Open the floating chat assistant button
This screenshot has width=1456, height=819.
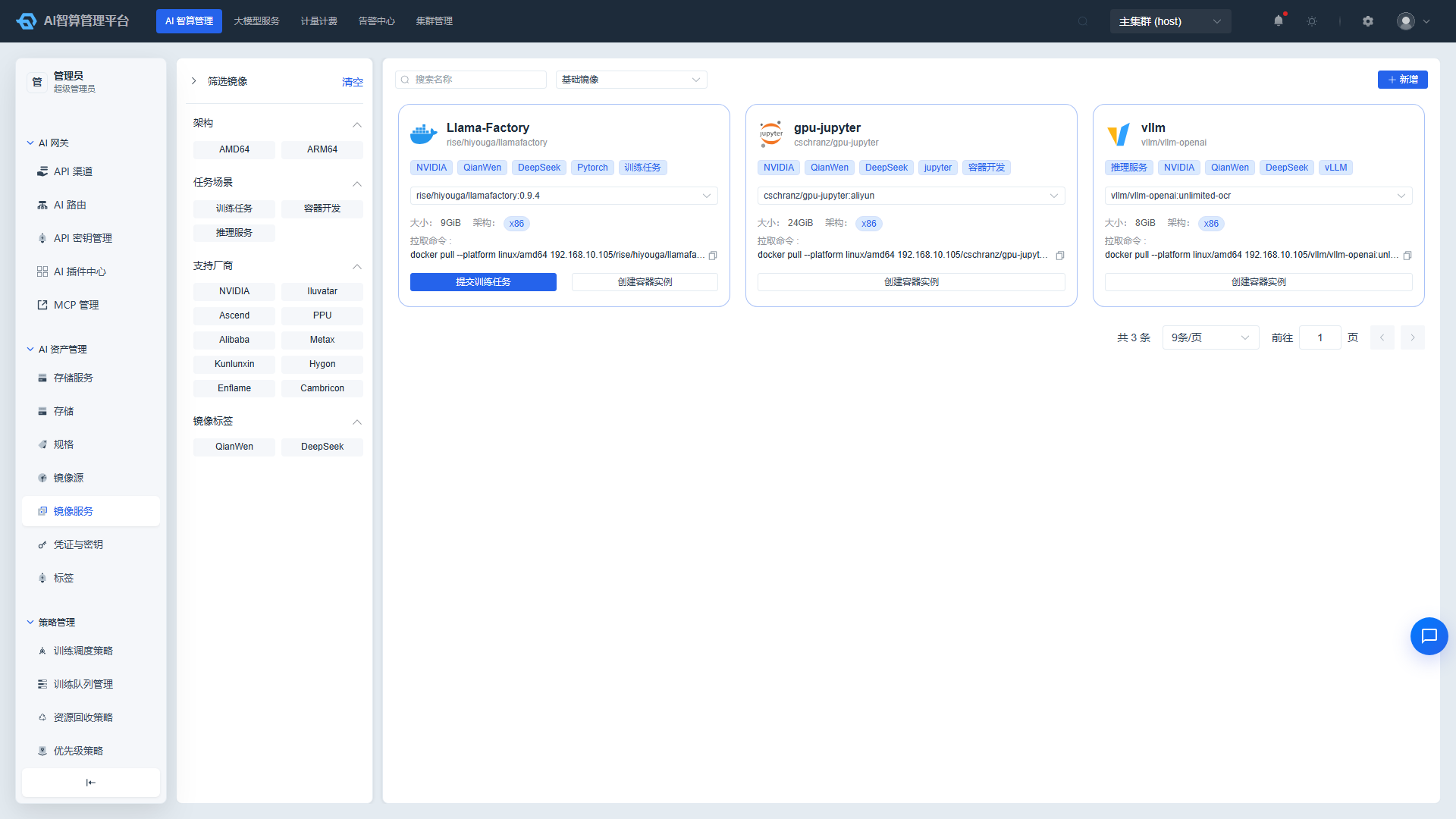[1429, 636]
